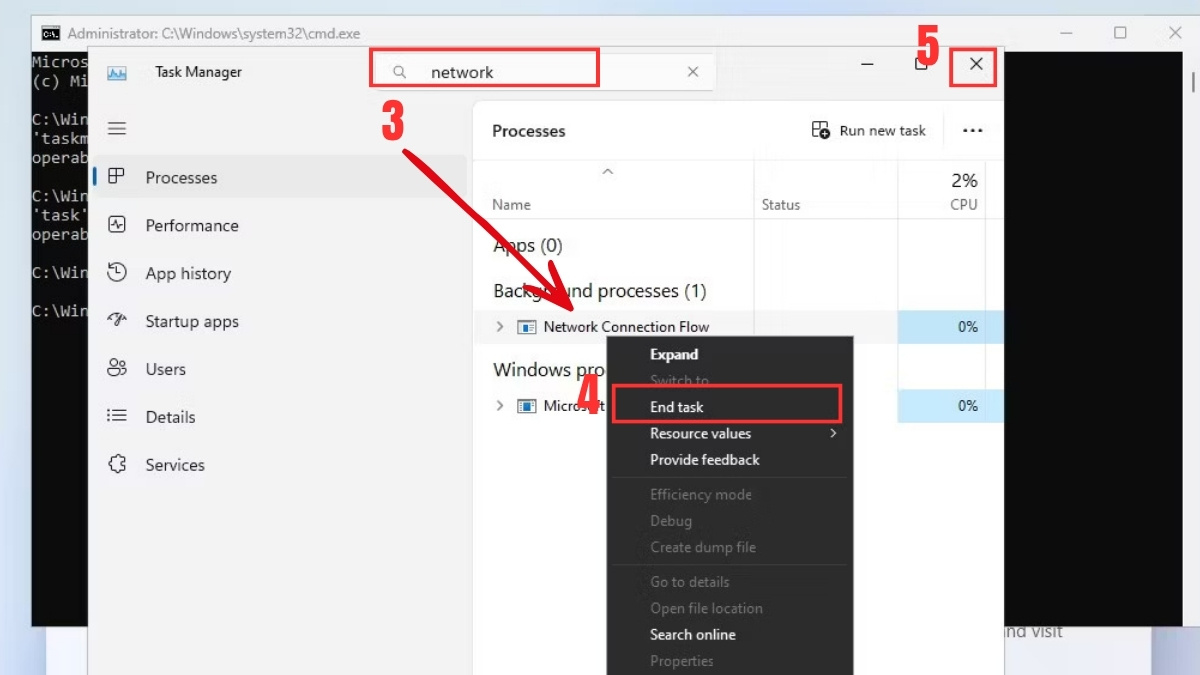Screen dimensions: 1200x675
Task: Click the Task Manager title bar app icon
Action: (x=117, y=73)
